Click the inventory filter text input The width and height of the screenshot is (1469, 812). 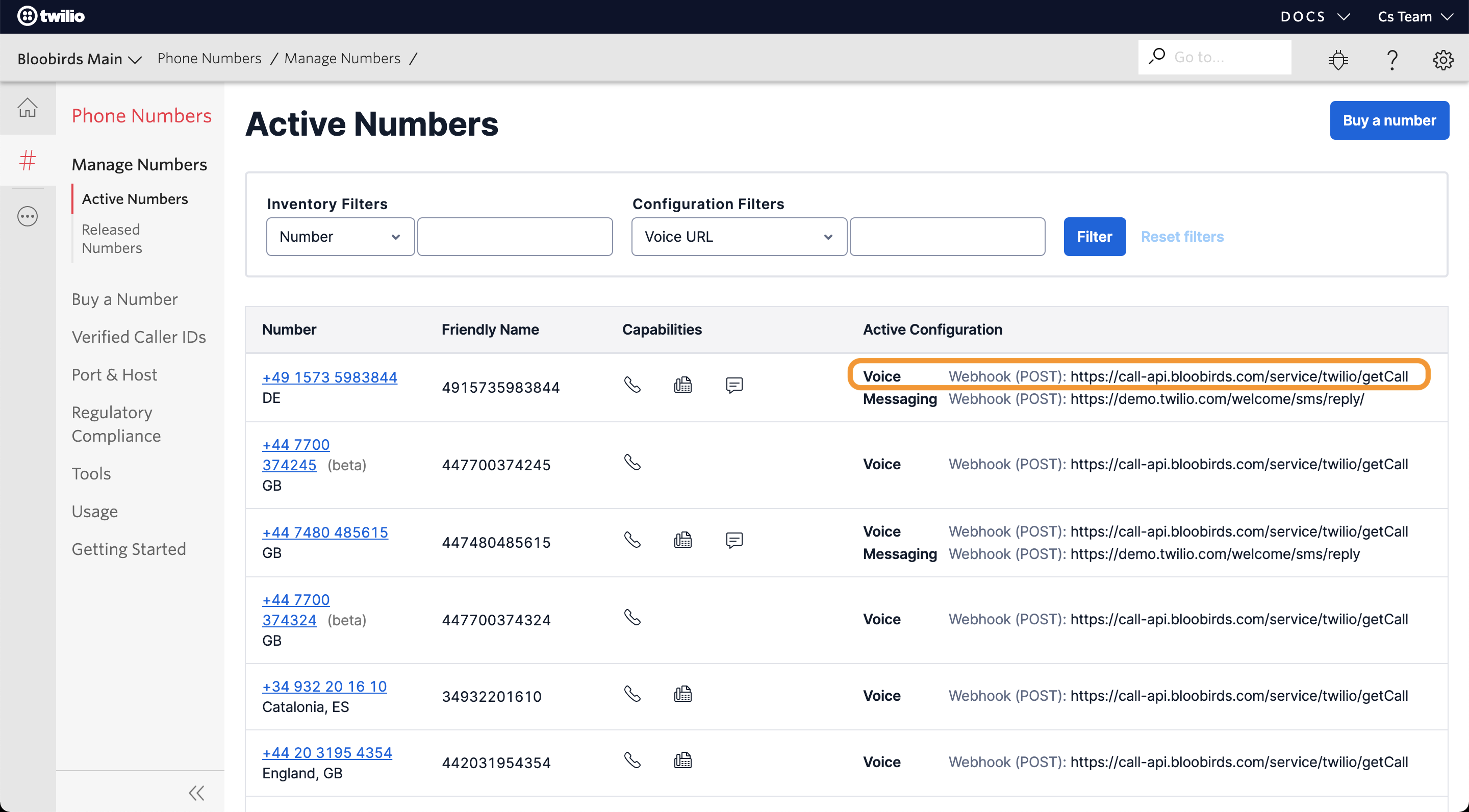coord(515,237)
